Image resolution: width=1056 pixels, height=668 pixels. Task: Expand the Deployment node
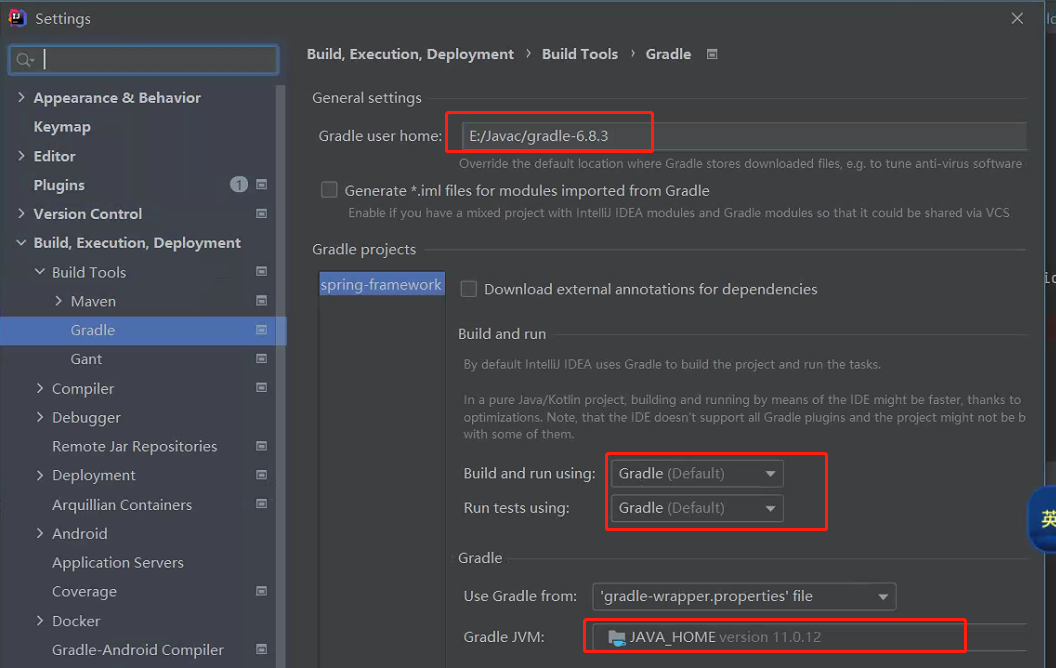[x=40, y=475]
